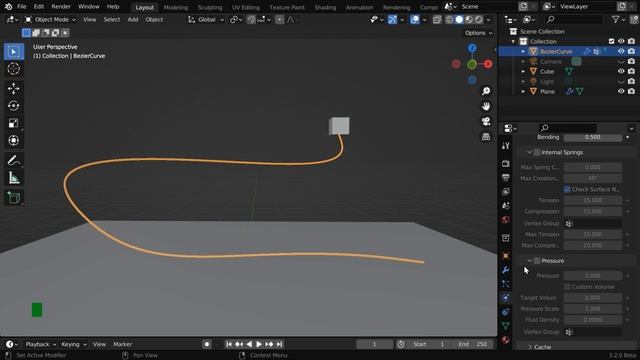Show Camera with its eye icon
This screenshot has height=360, width=640.
[x=621, y=62]
